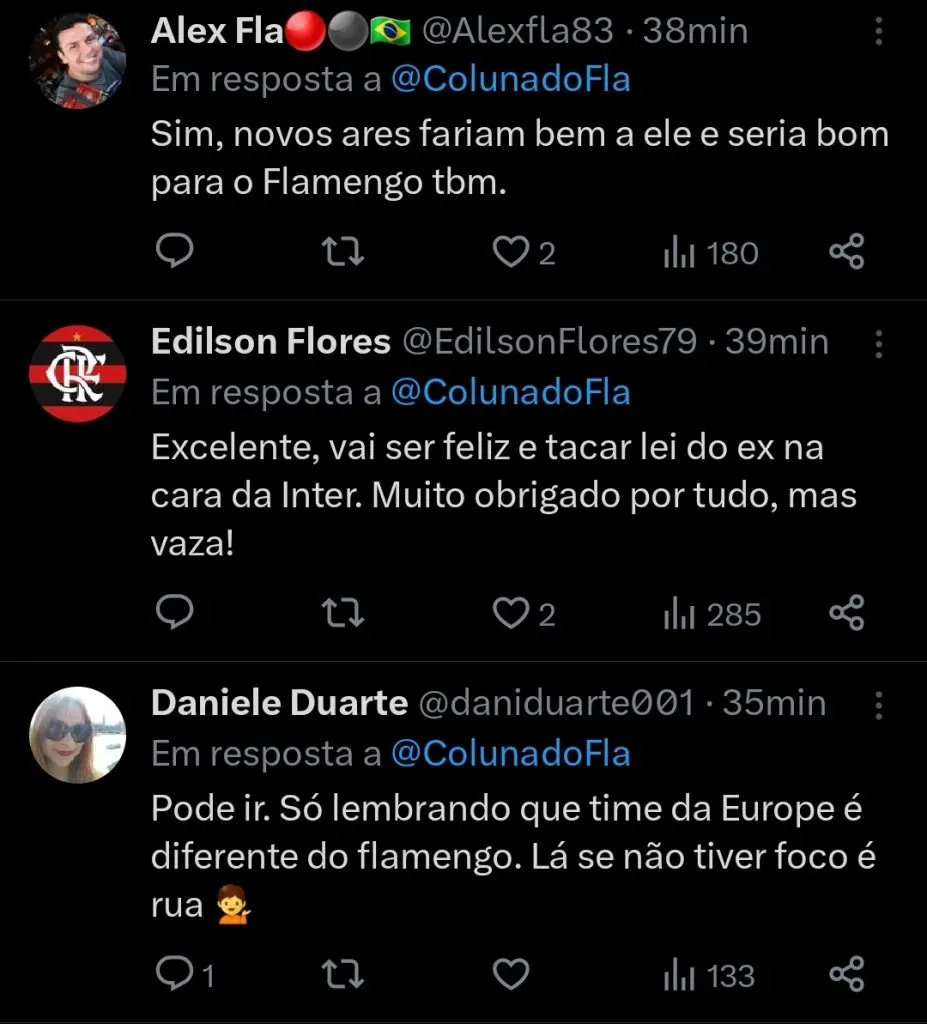927x1024 pixels.
Task: Reply to Daniele Duarte's tweet
Action: point(175,975)
